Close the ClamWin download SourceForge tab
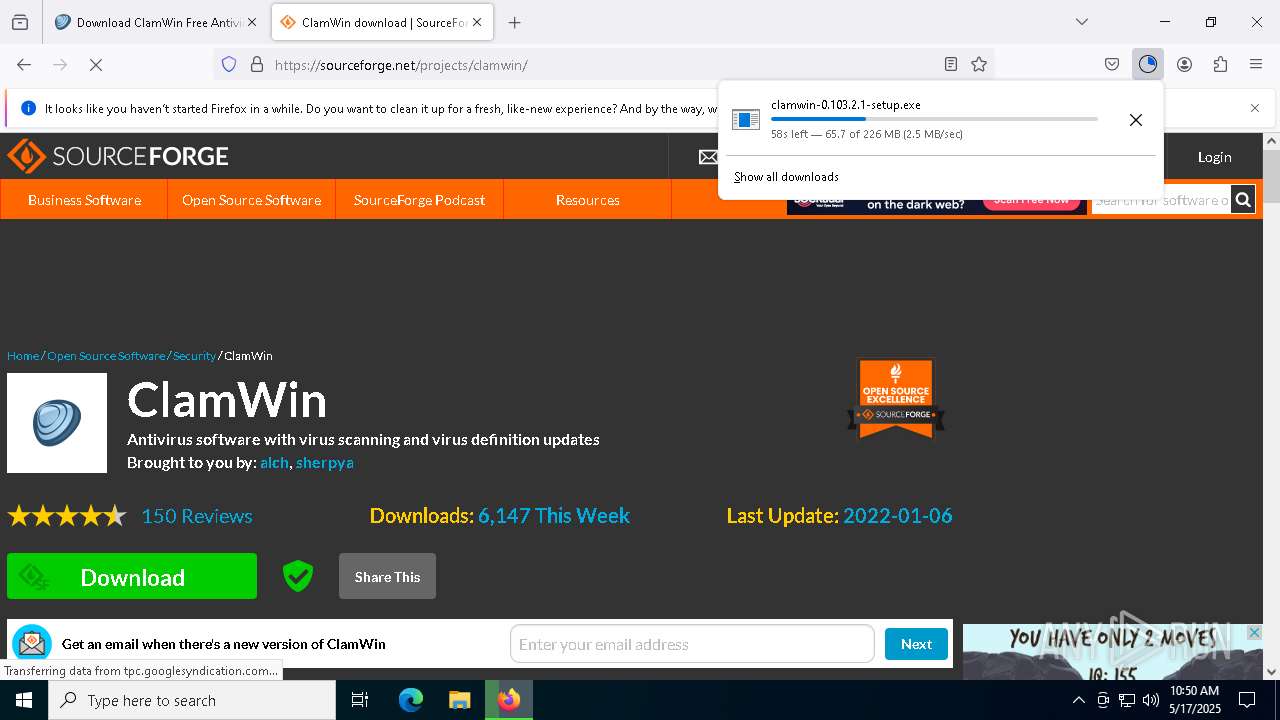This screenshot has height=720, width=1280. coord(477,22)
